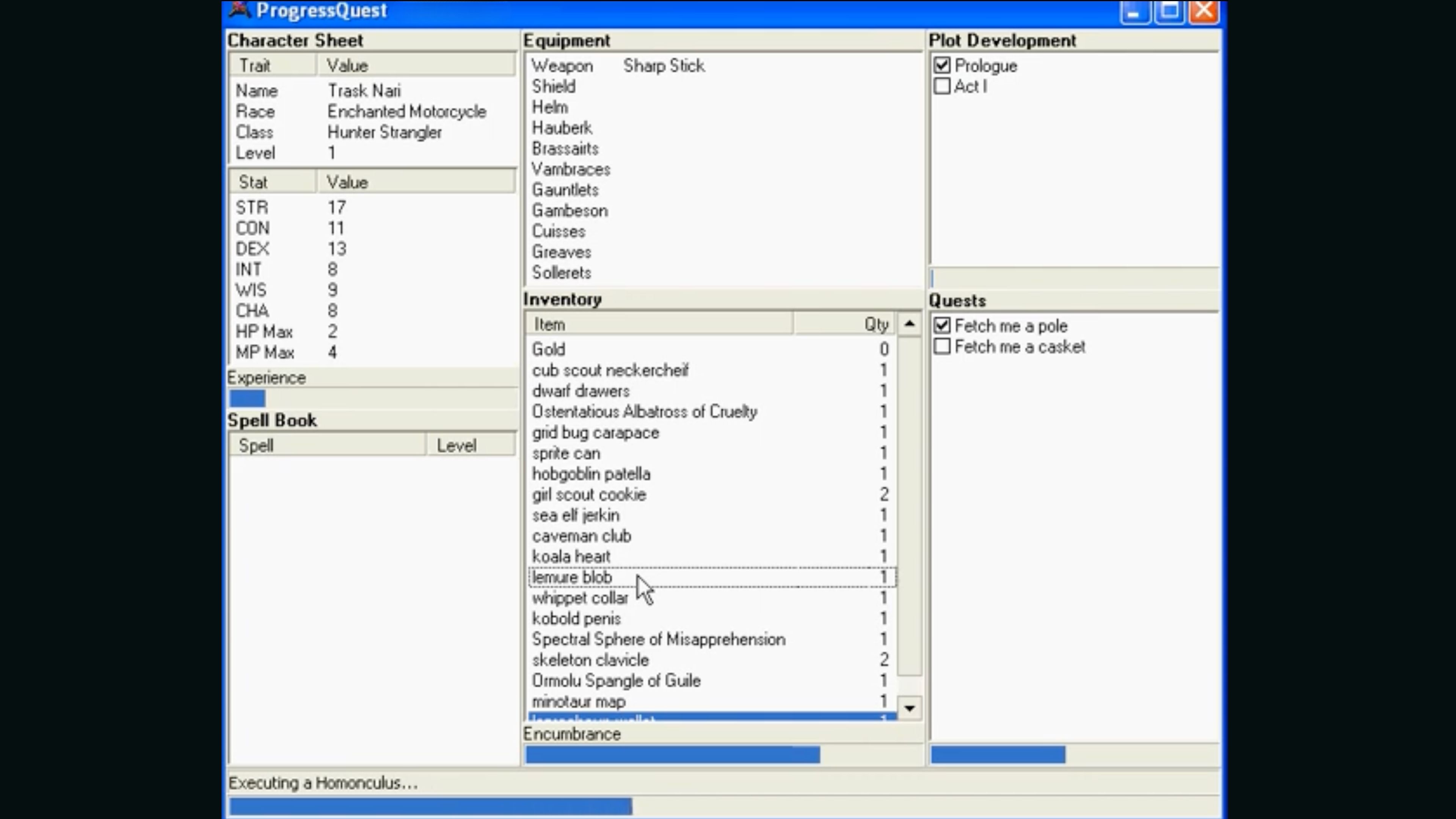
Task: Toggle the Act I checkbox
Action: (x=941, y=86)
